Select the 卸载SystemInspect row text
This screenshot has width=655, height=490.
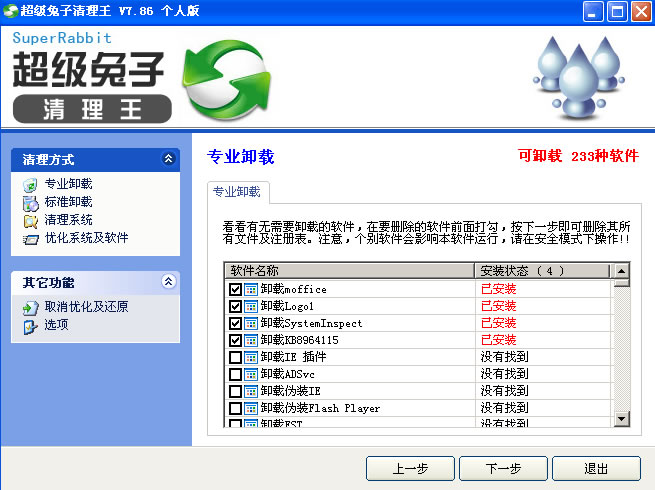[x=312, y=323]
